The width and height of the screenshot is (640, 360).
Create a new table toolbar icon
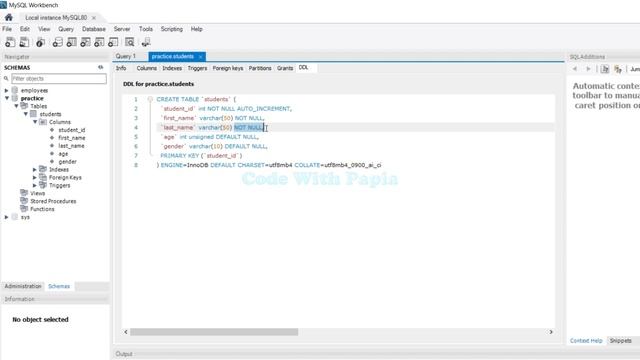(71, 42)
